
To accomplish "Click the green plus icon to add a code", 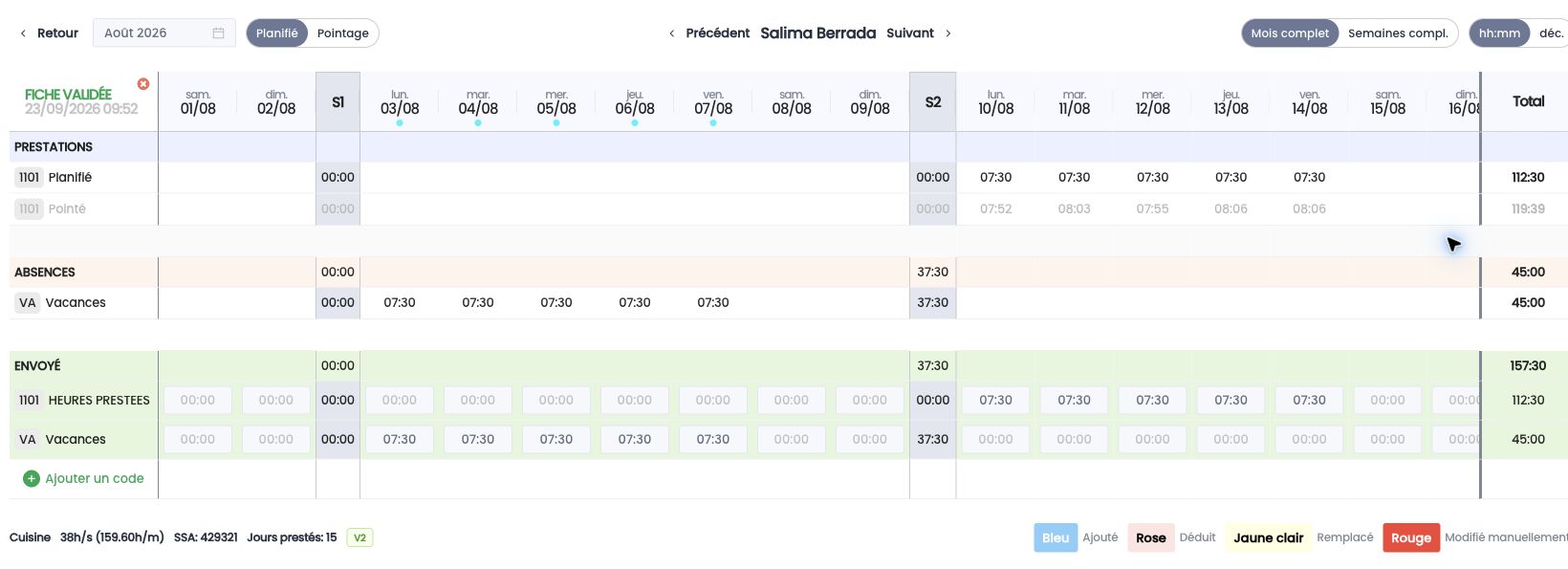I will (32, 478).
